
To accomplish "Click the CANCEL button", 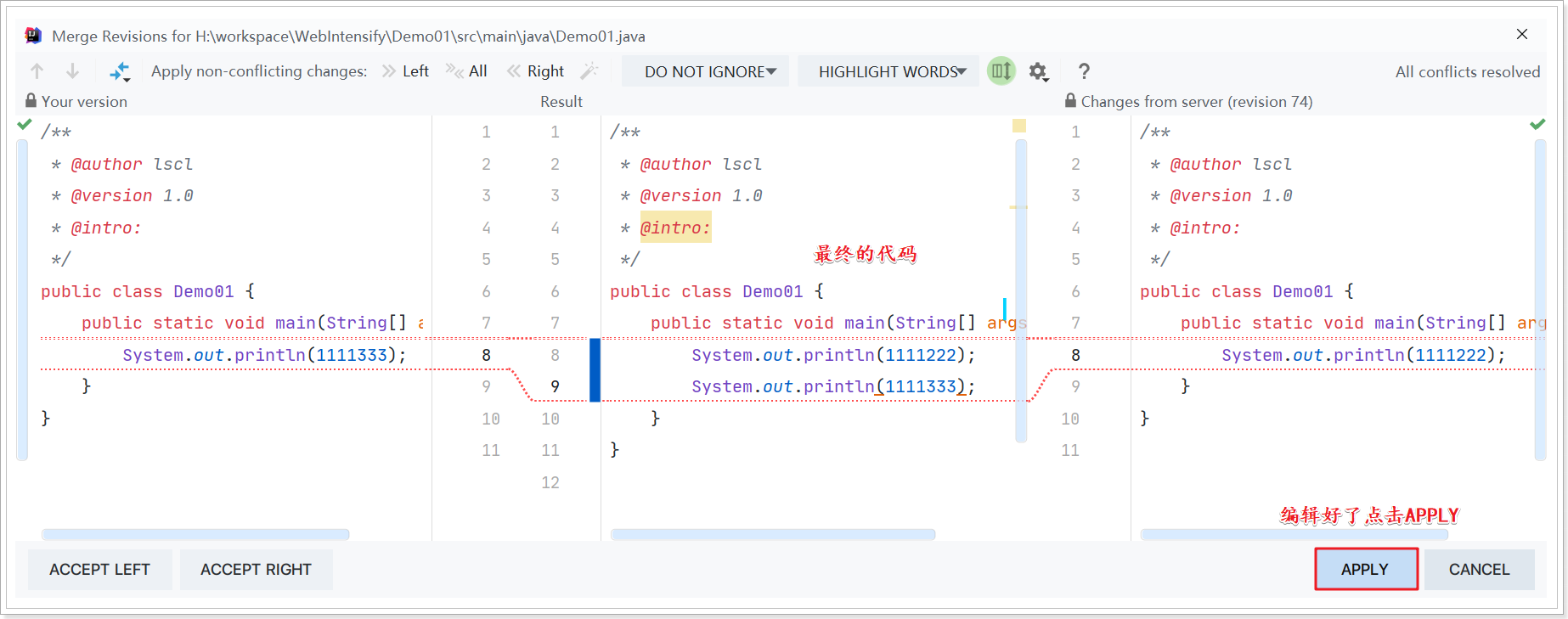I will pos(1479,570).
